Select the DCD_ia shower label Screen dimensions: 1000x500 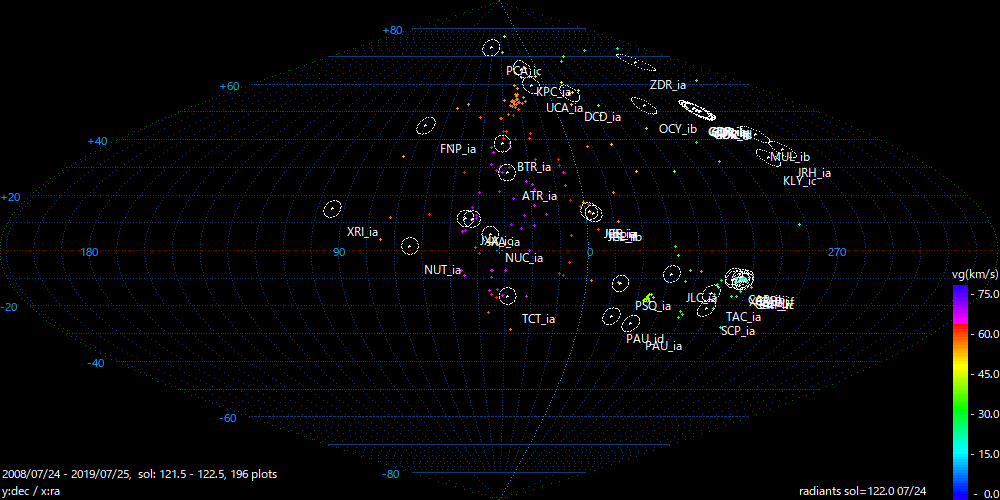tap(602, 117)
